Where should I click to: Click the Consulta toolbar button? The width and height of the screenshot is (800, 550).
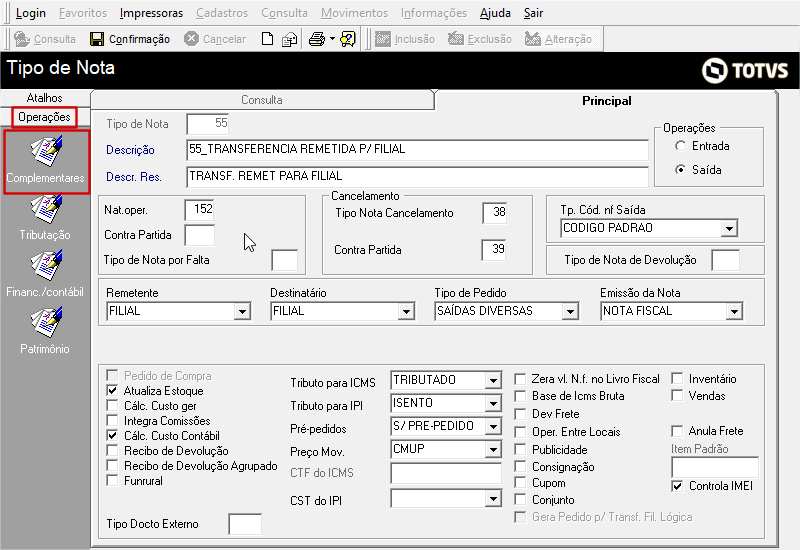44,39
